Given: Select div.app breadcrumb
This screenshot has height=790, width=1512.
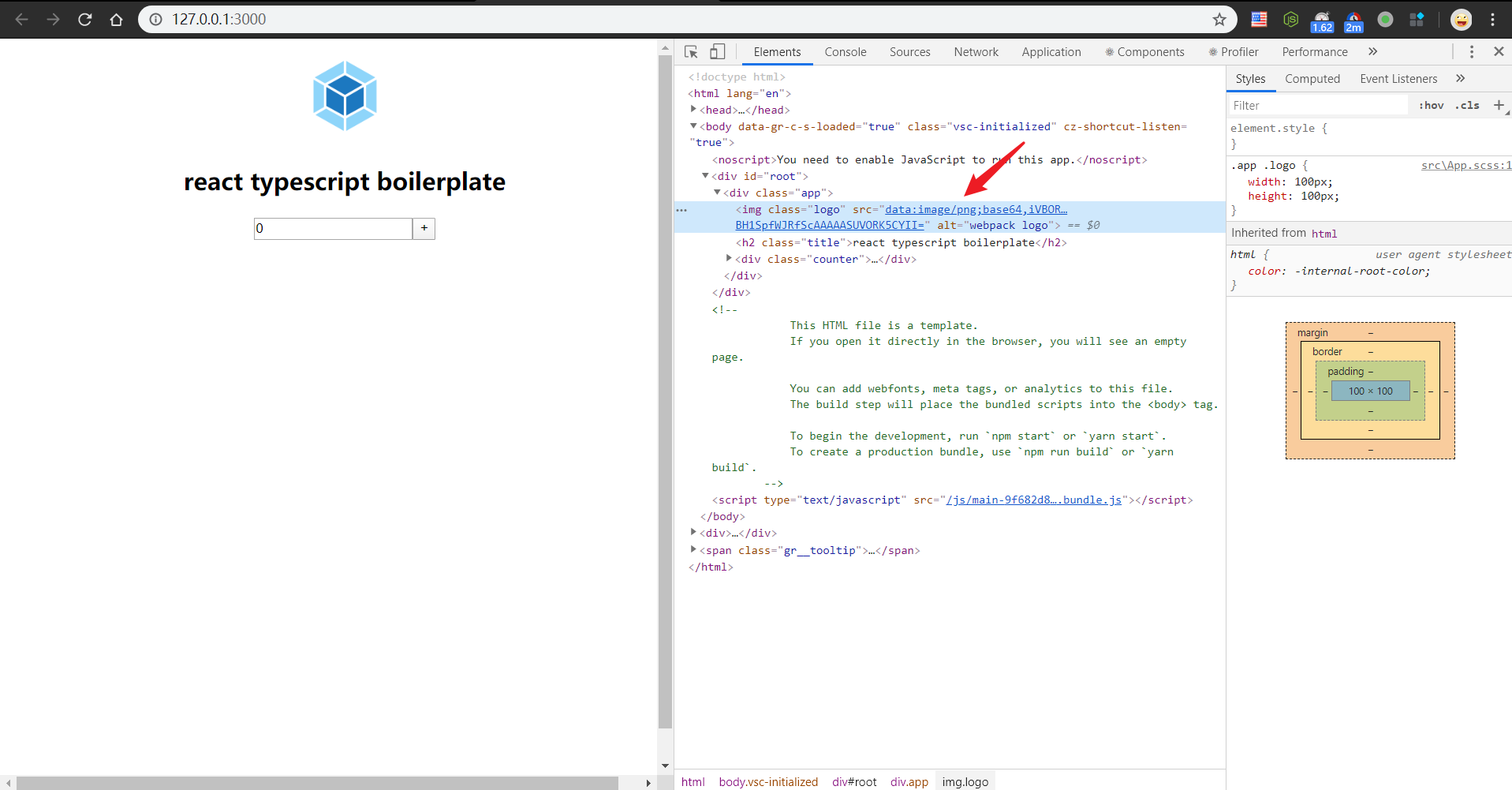Looking at the screenshot, I should click(x=909, y=781).
